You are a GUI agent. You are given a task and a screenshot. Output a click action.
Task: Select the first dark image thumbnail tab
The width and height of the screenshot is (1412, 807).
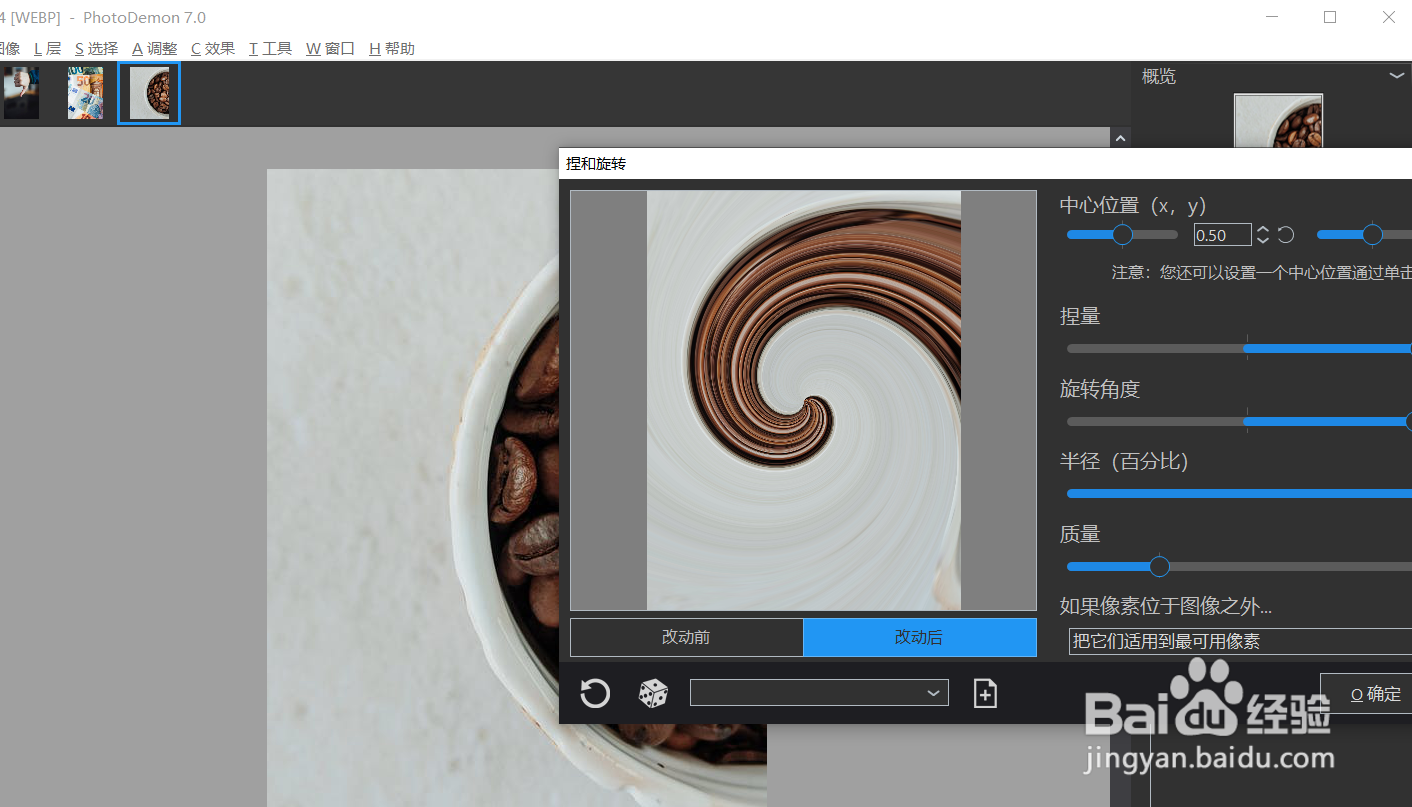point(21,93)
